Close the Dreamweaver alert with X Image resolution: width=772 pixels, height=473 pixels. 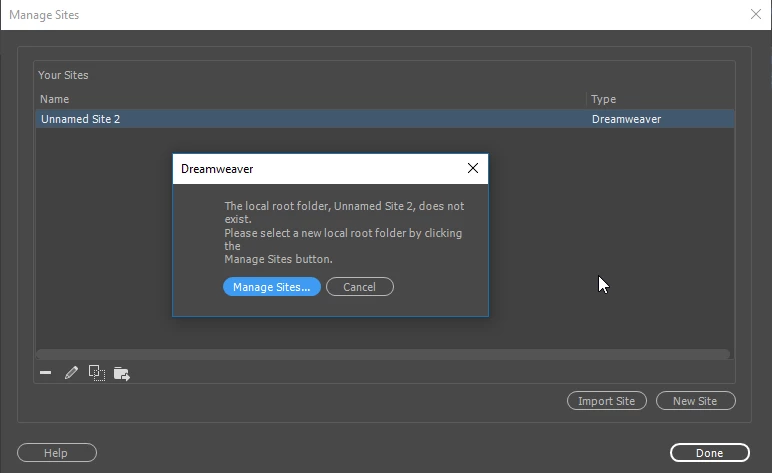tap(473, 168)
